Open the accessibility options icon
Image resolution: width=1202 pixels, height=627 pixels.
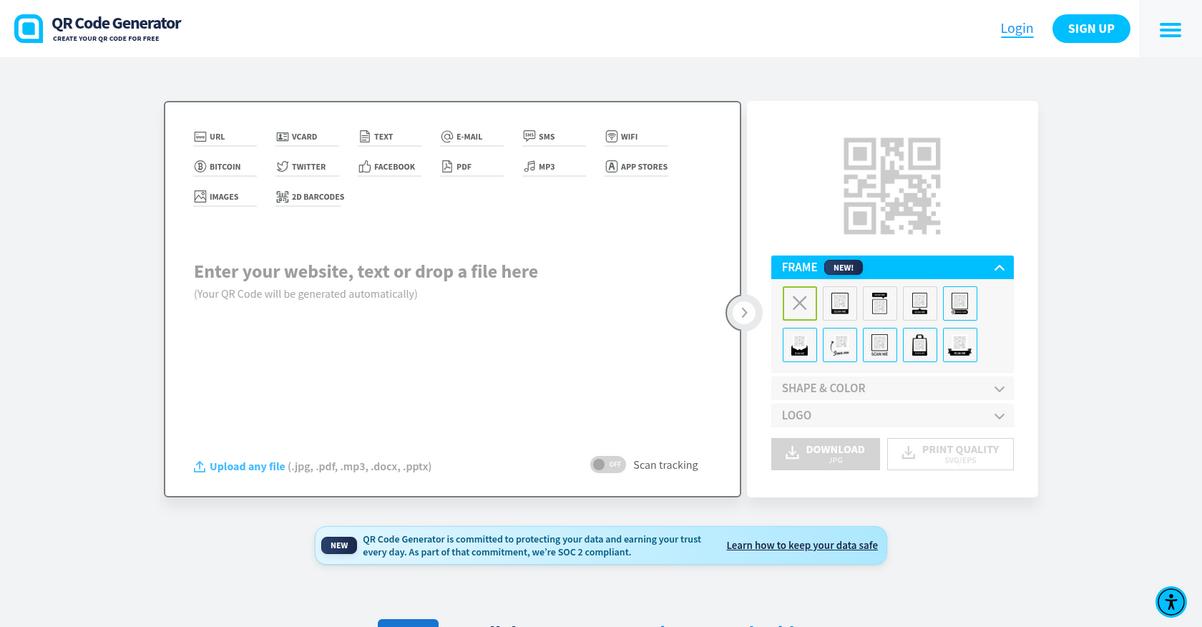[x=1171, y=601]
